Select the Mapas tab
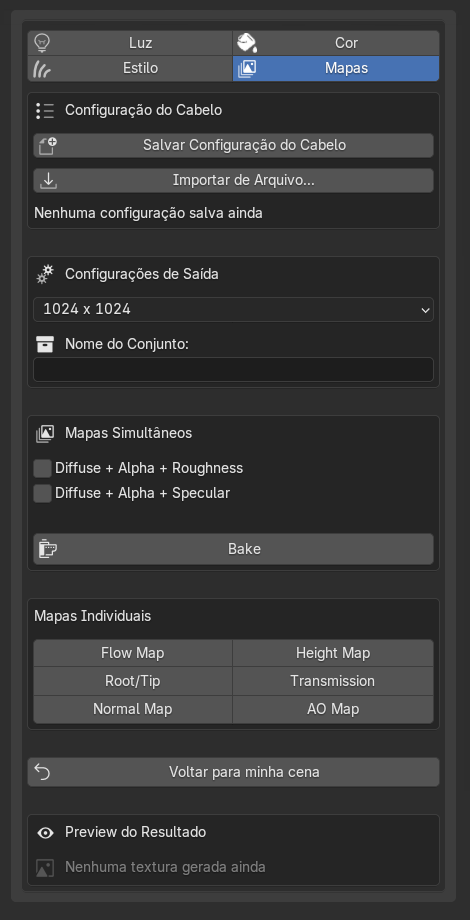The height and width of the screenshot is (920, 470). (336, 69)
